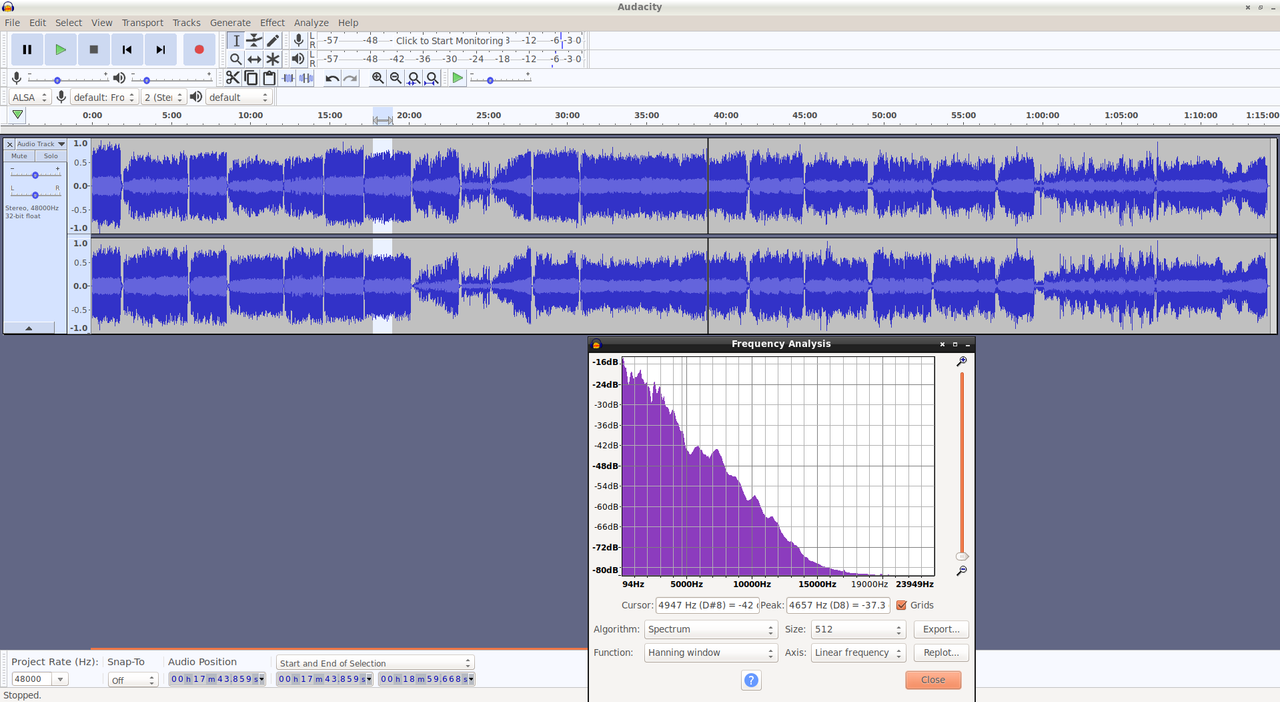Open the Size dropdown showing 512
Image resolution: width=1280 pixels, height=702 pixels.
[858, 630]
